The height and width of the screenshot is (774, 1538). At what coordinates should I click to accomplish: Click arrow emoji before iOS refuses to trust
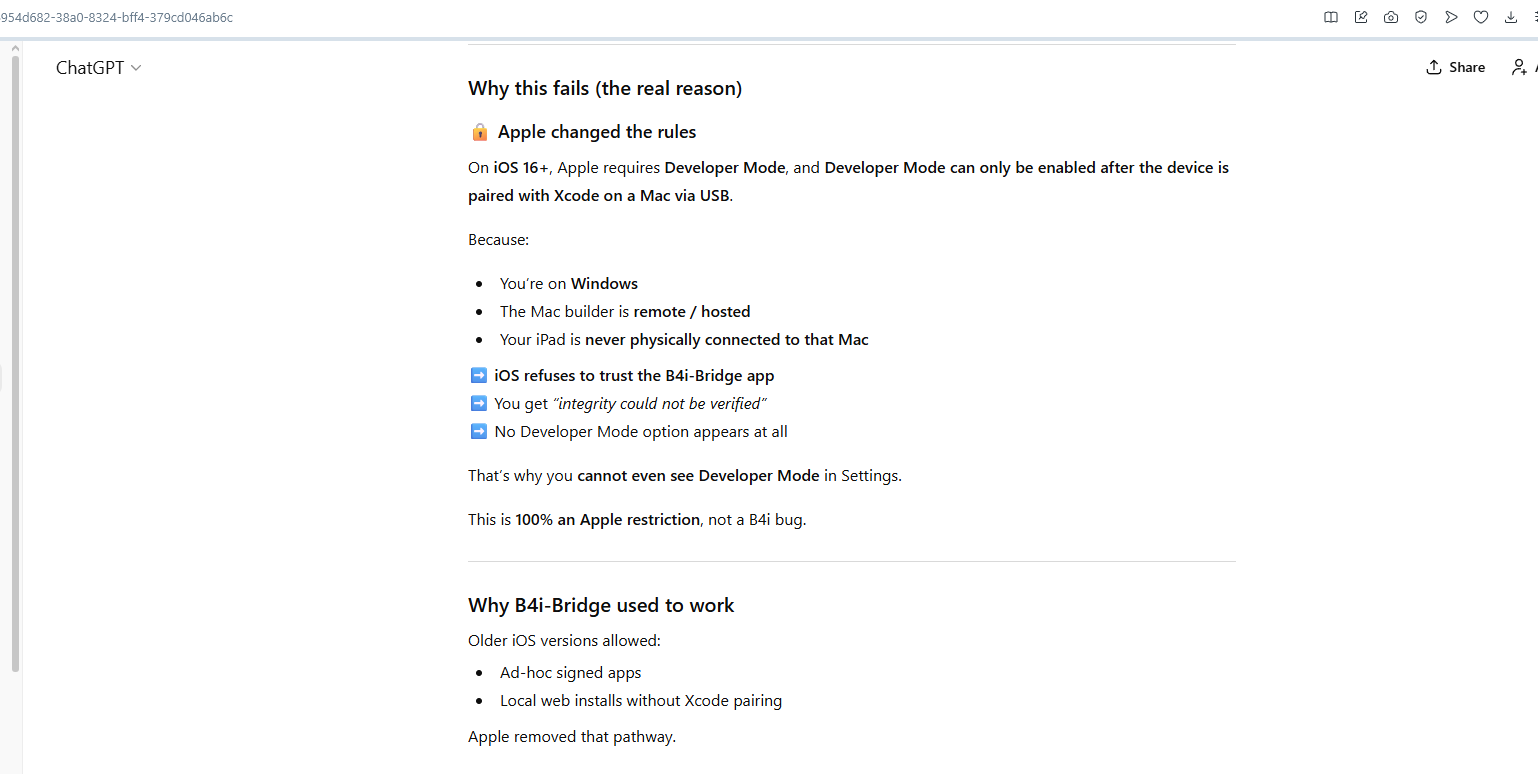click(x=478, y=376)
